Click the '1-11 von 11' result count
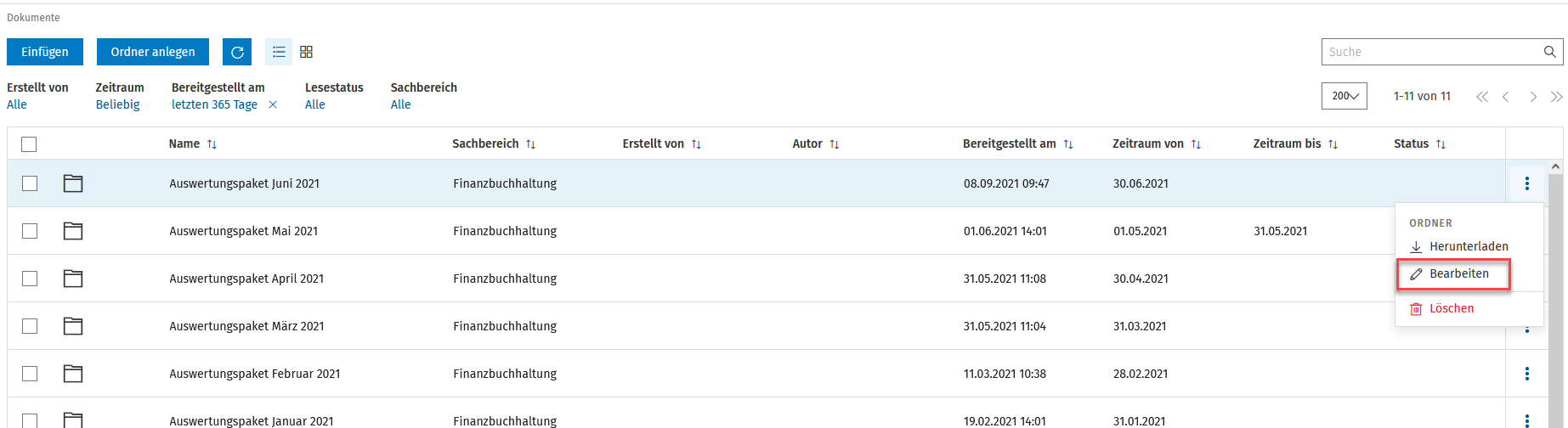Screen dimensions: 1568x428 click(1422, 96)
